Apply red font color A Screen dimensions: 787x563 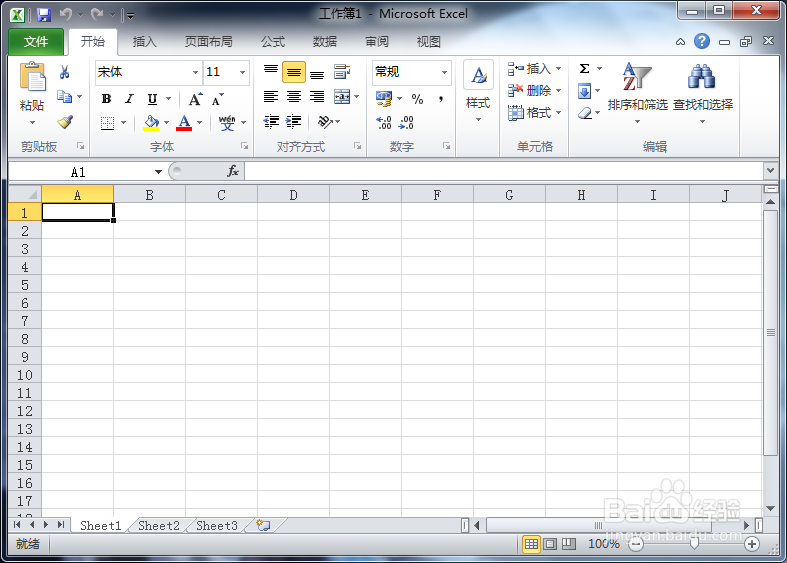pyautogui.click(x=184, y=122)
